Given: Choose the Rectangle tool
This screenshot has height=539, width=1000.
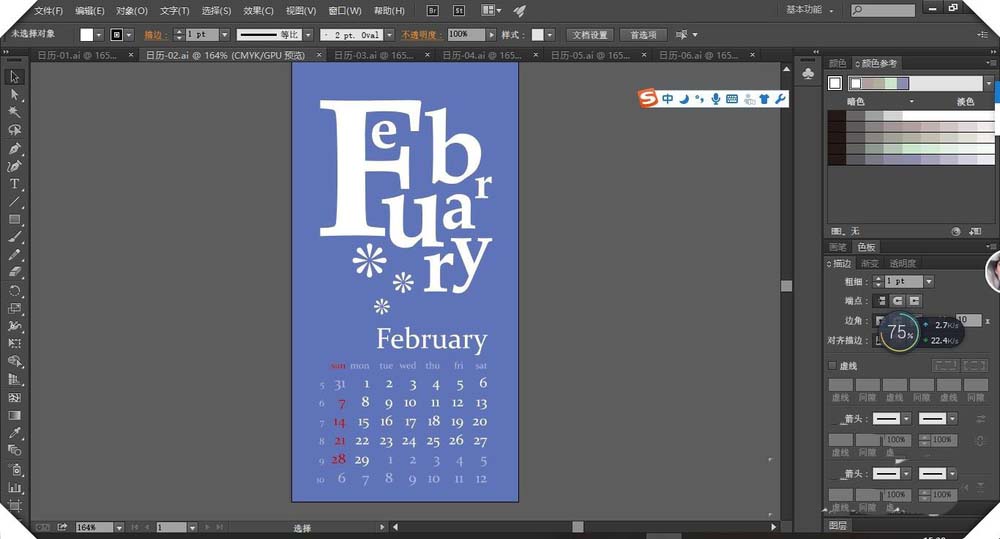Looking at the screenshot, I should point(15,219).
